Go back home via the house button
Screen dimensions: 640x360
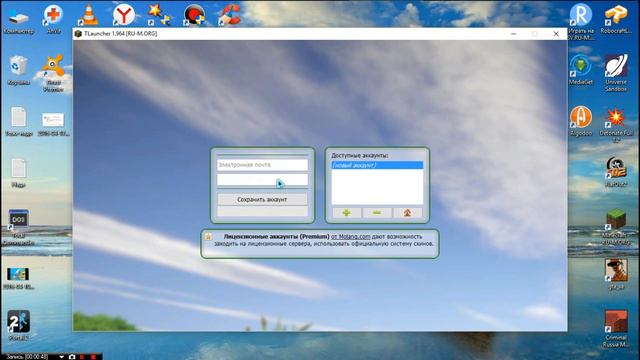407,213
